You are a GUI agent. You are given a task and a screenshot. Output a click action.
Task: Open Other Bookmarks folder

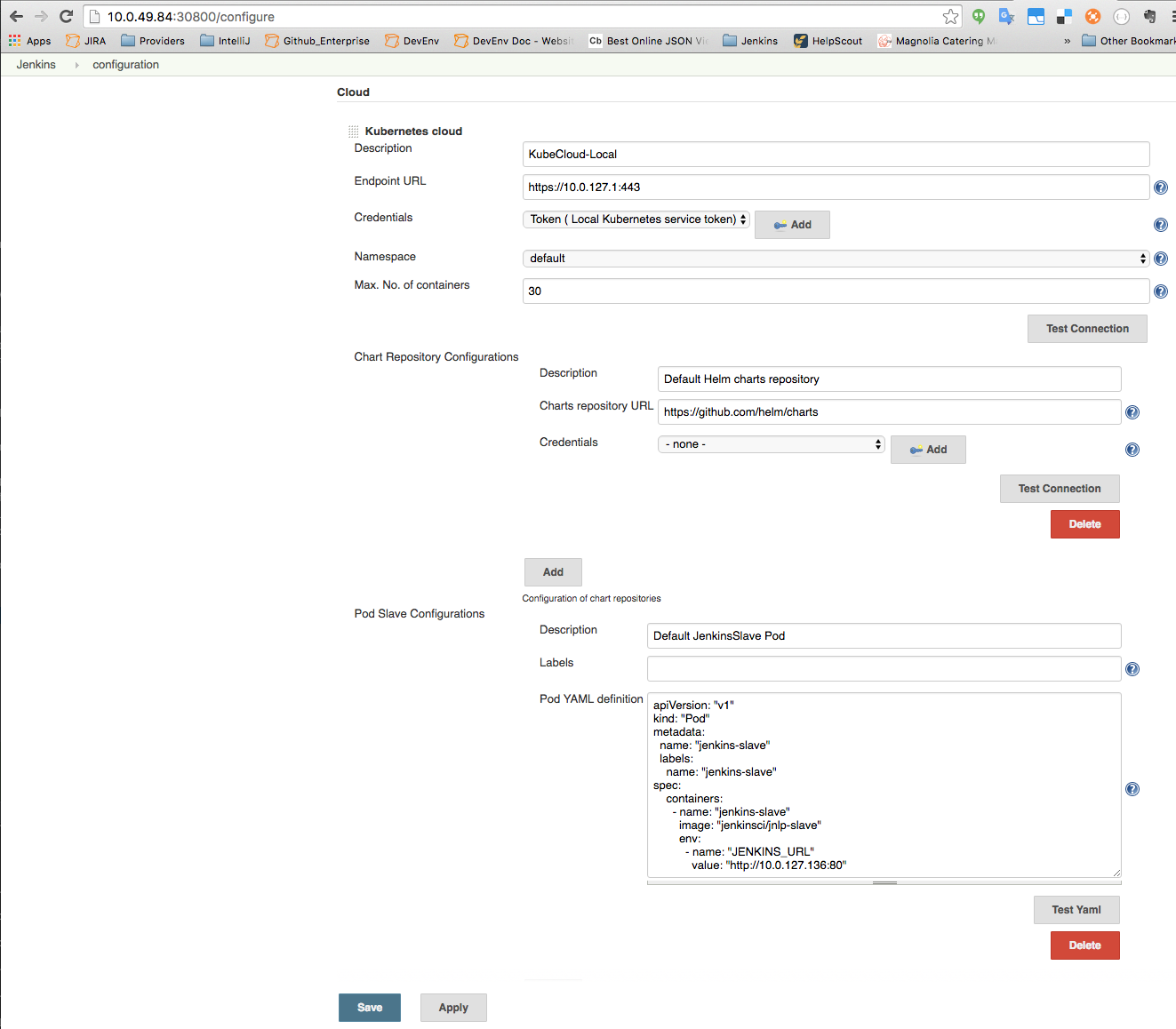coord(1129,41)
